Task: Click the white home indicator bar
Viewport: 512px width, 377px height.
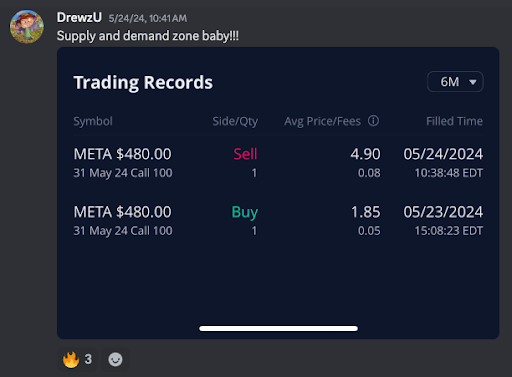Action: (x=278, y=329)
